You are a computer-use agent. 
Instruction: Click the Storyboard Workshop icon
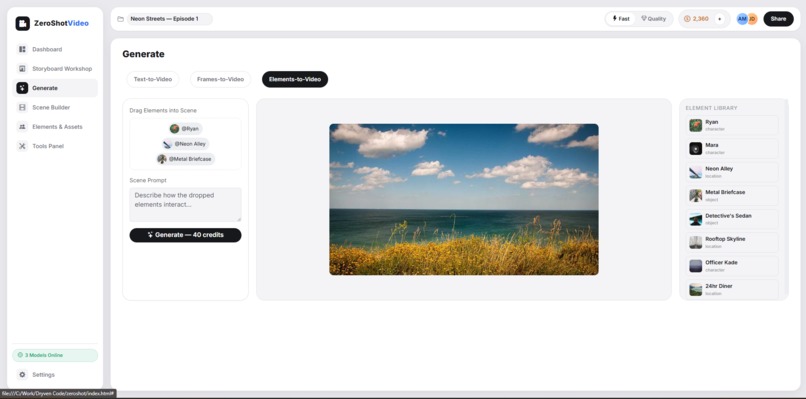(22, 68)
